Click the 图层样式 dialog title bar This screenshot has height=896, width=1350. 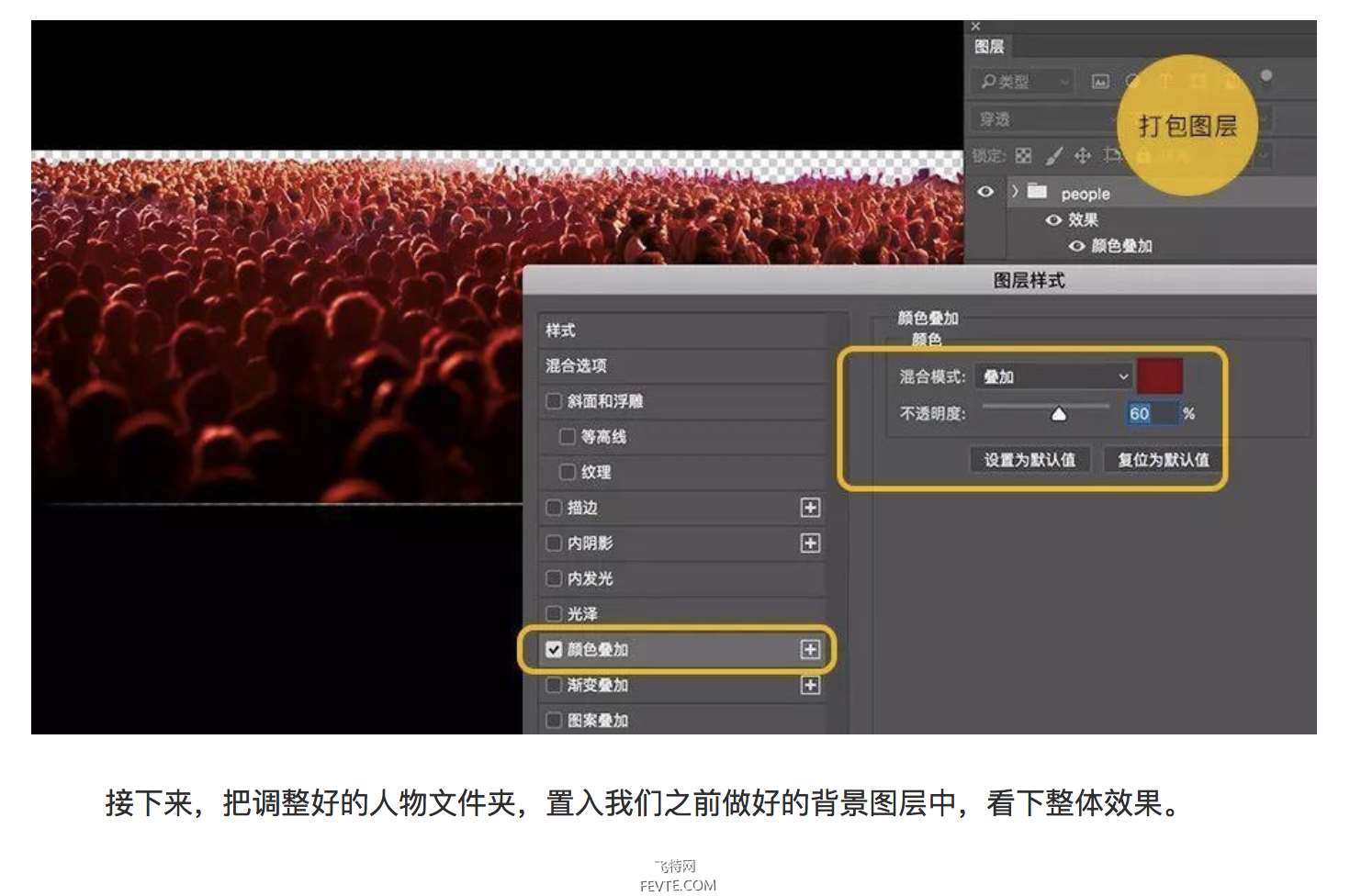click(x=919, y=281)
